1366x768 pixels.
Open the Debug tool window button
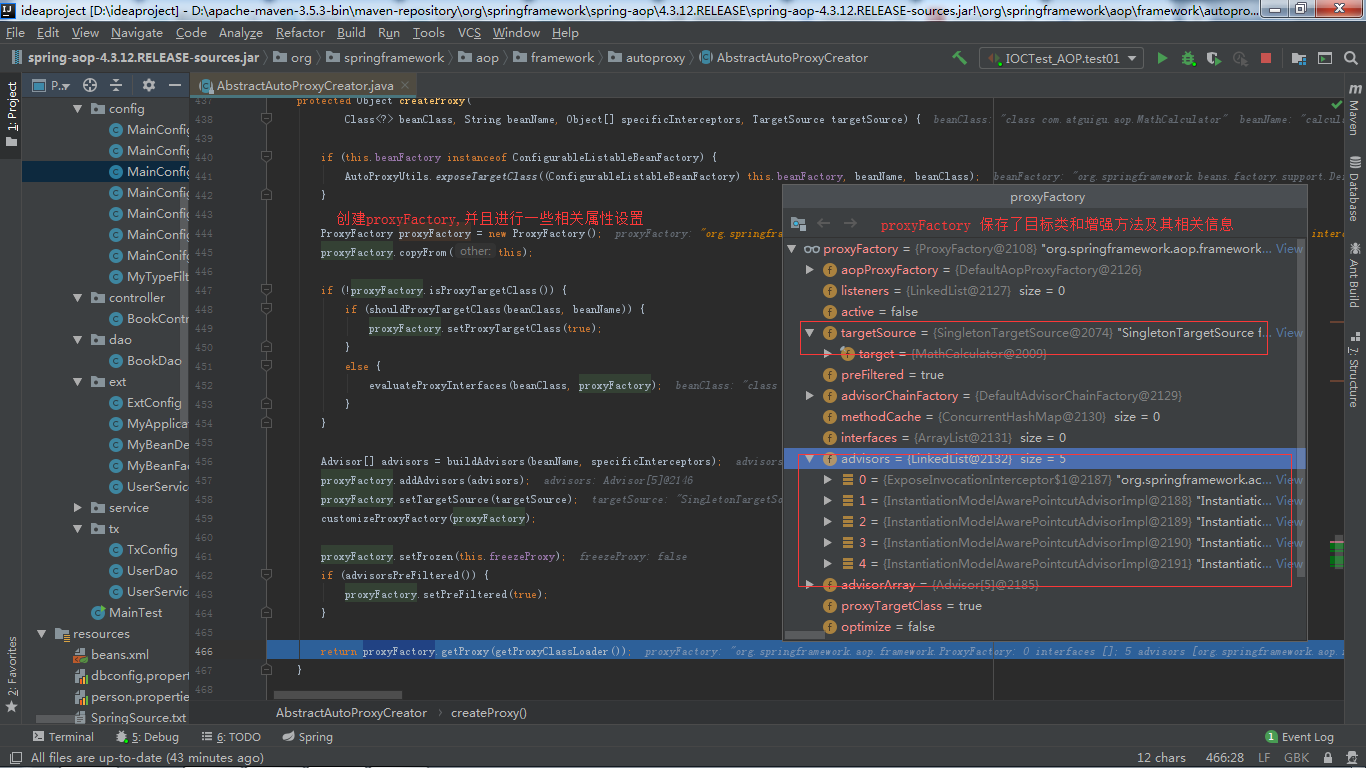[146, 737]
